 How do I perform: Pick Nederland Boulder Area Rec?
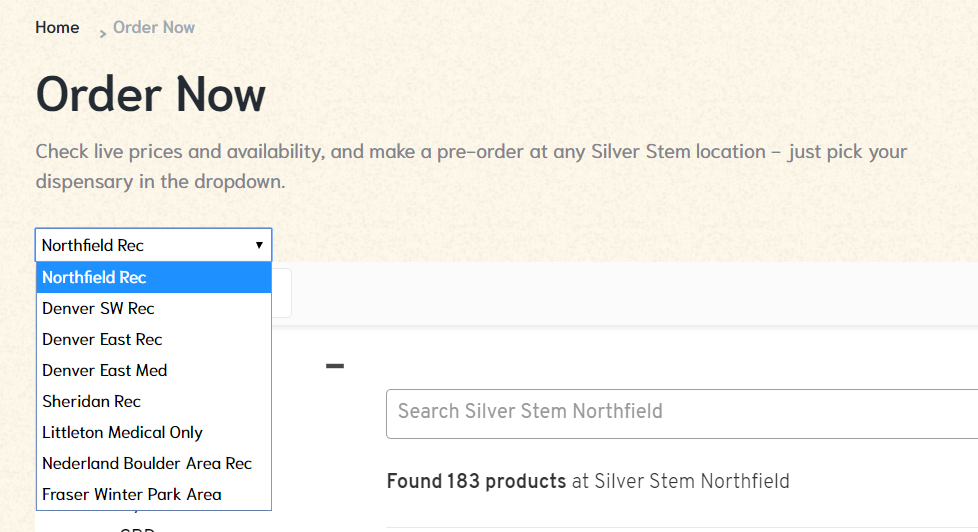coord(153,463)
